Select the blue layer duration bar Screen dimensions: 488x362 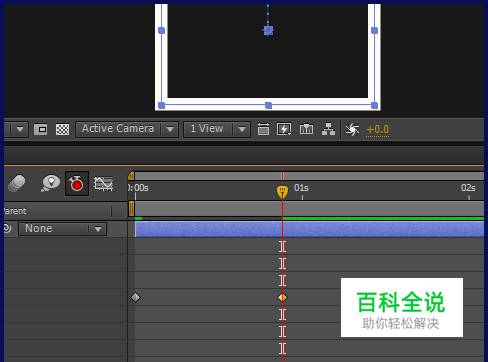(309, 229)
